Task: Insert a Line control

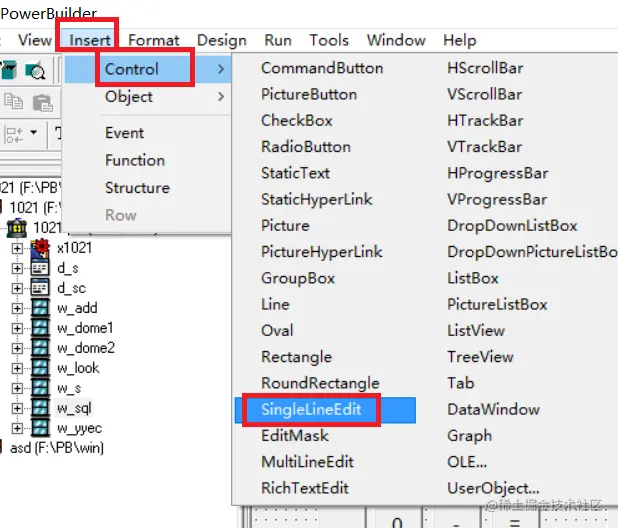Action: coord(275,304)
